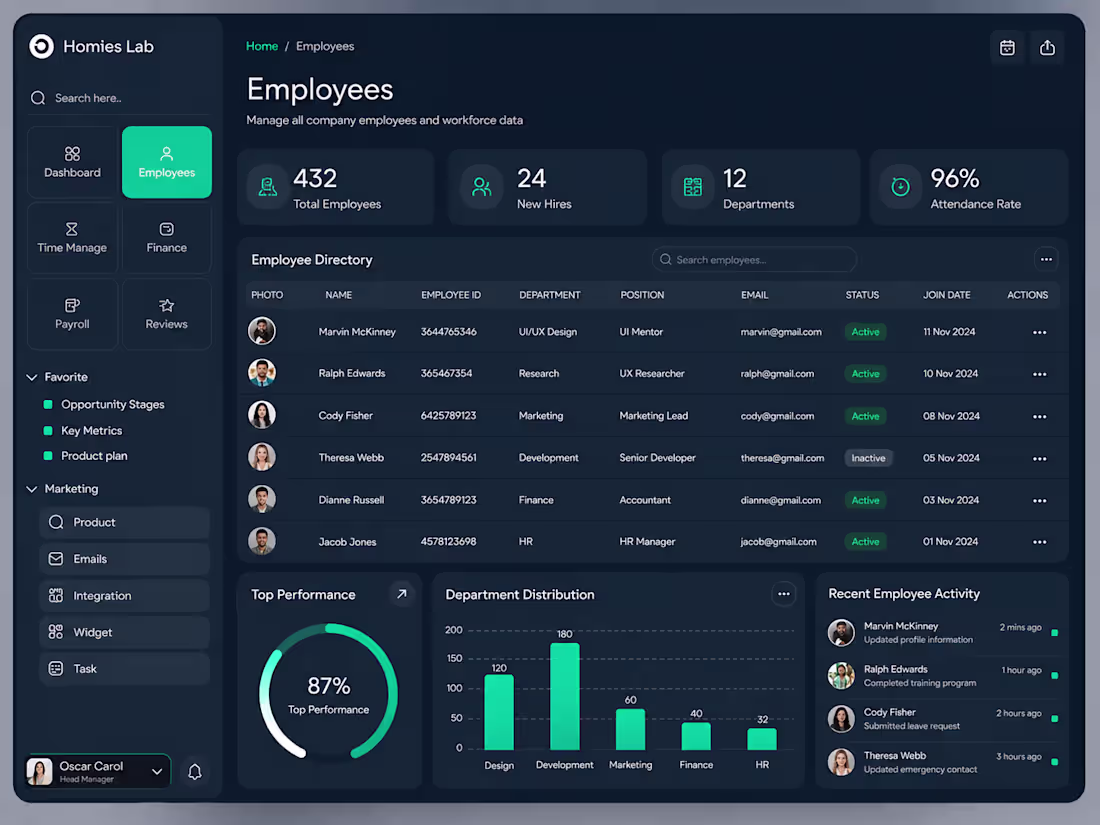Click the Integration icon in Marketing list
Screen dimensions: 1100x825
(56, 596)
